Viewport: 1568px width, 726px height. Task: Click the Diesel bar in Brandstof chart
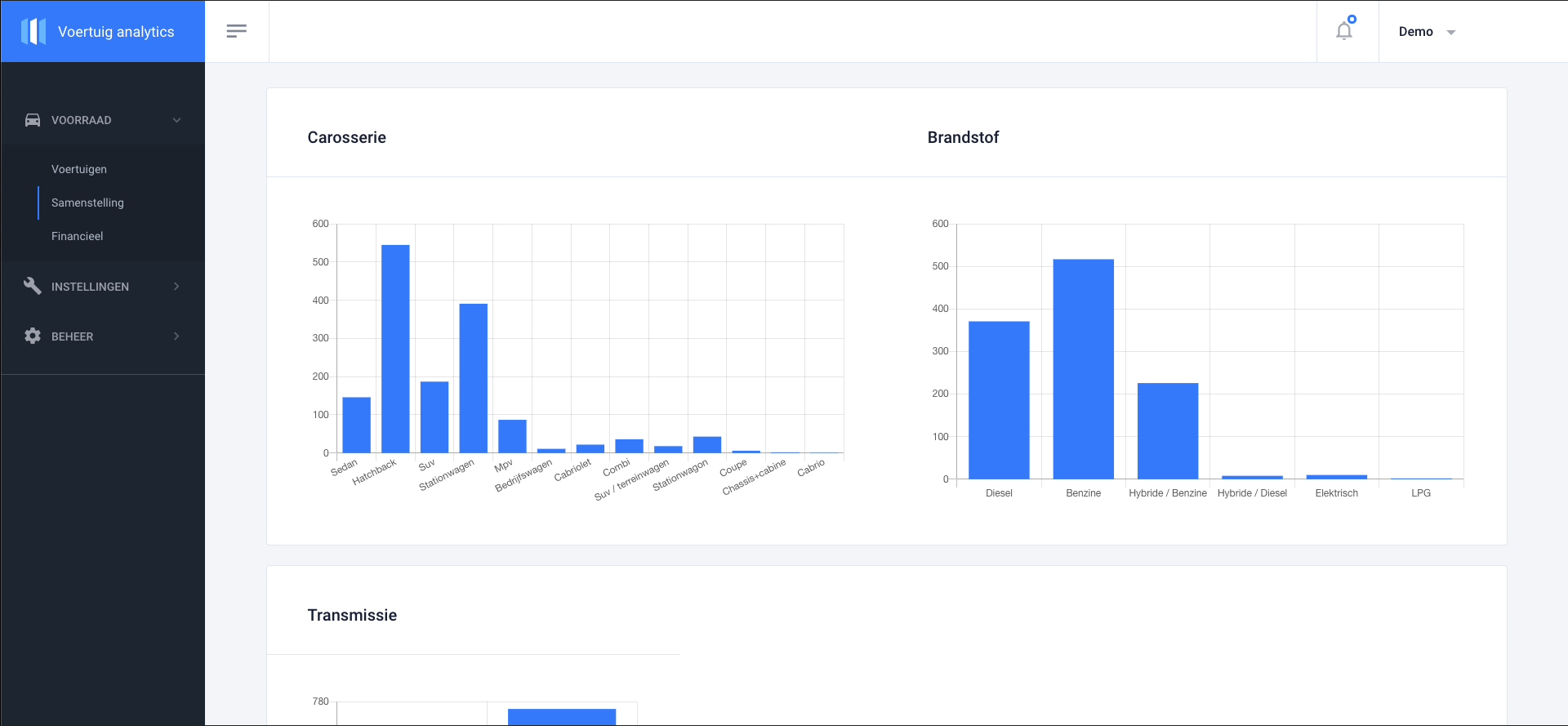[999, 400]
